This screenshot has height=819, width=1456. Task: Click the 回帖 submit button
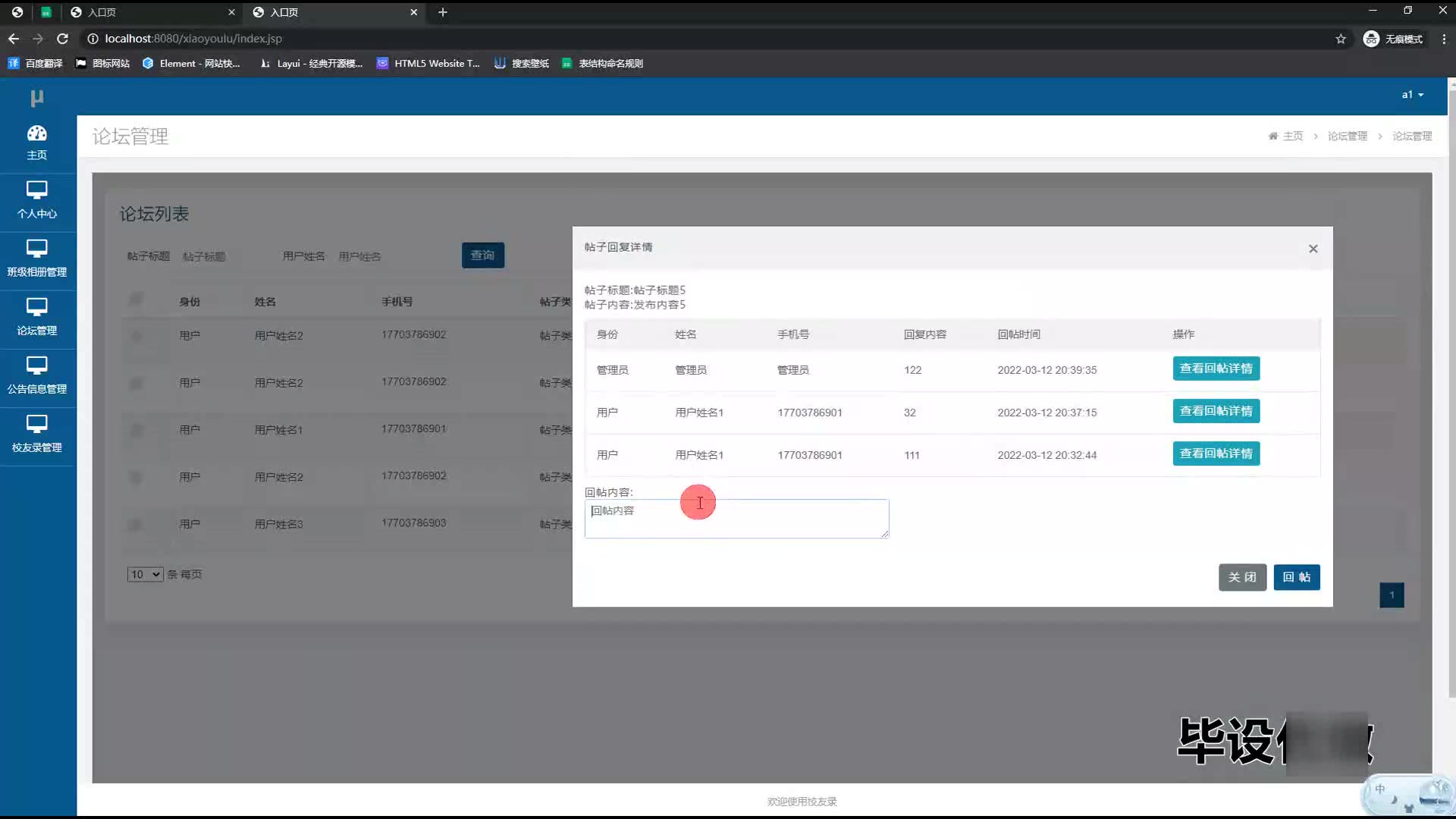pos(1296,577)
